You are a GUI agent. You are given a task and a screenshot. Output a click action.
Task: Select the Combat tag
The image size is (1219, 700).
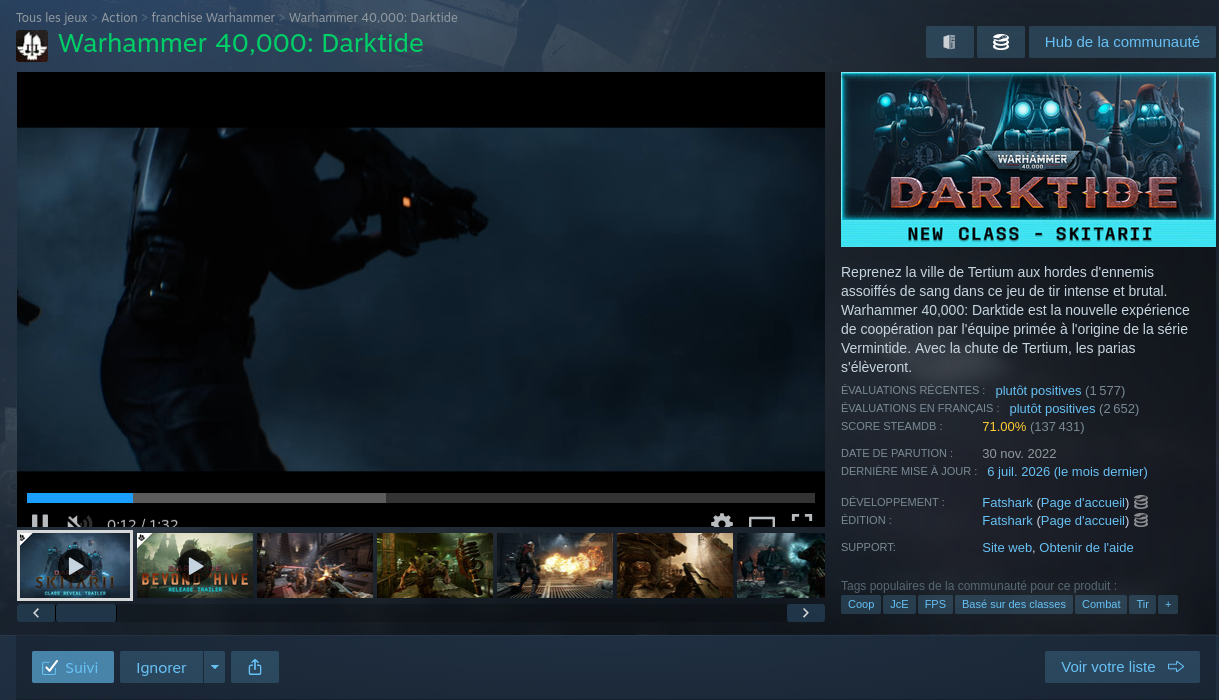tap(1101, 604)
